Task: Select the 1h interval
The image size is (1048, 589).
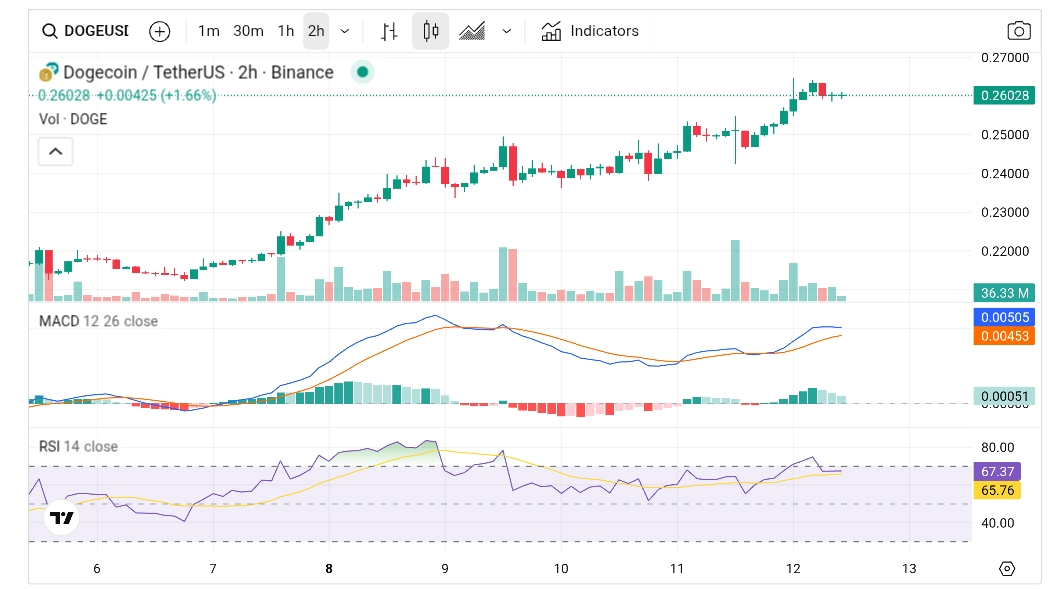Action: (x=284, y=31)
